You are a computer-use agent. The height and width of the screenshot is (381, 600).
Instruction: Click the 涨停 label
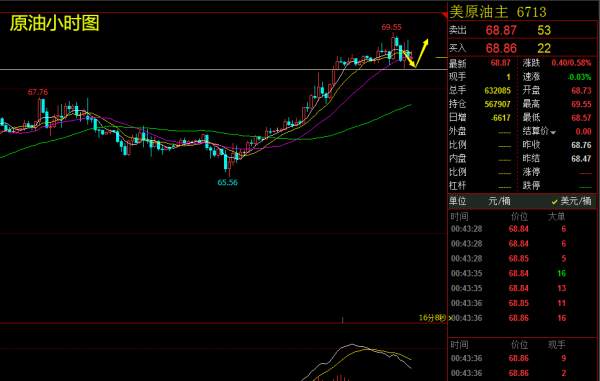tap(532, 172)
